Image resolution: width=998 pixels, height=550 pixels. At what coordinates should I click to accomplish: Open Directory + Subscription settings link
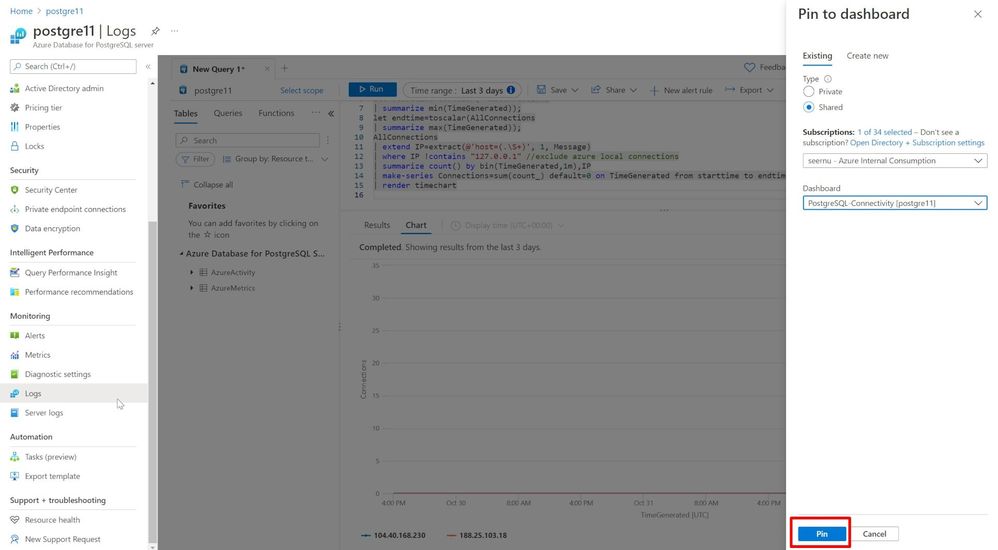917,143
